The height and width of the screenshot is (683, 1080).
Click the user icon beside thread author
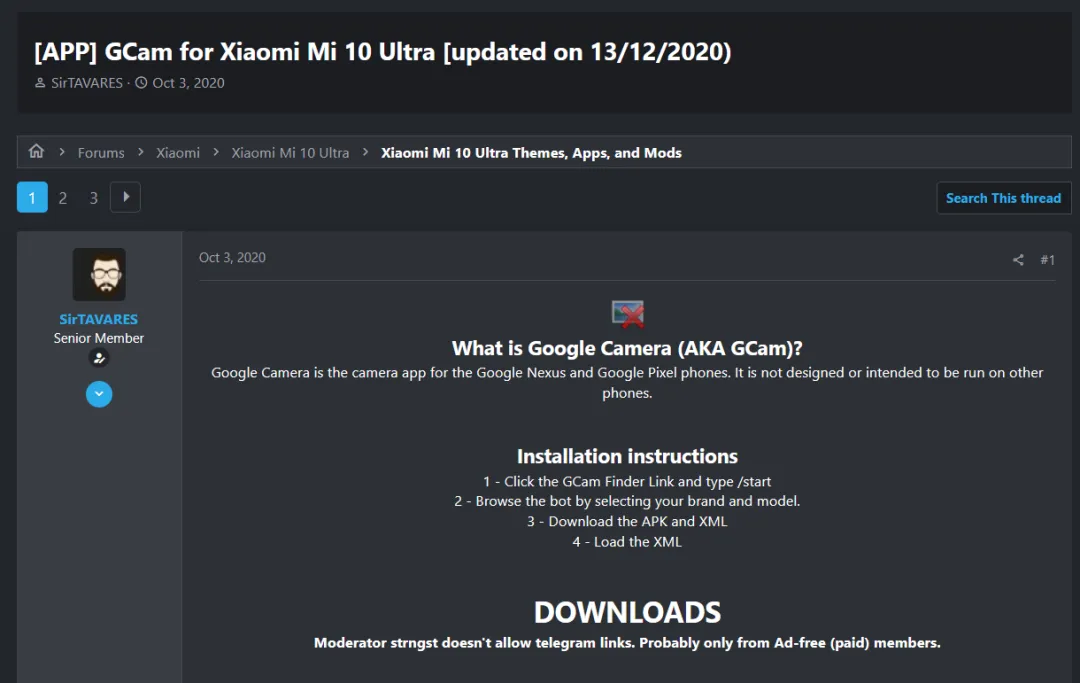(x=40, y=83)
